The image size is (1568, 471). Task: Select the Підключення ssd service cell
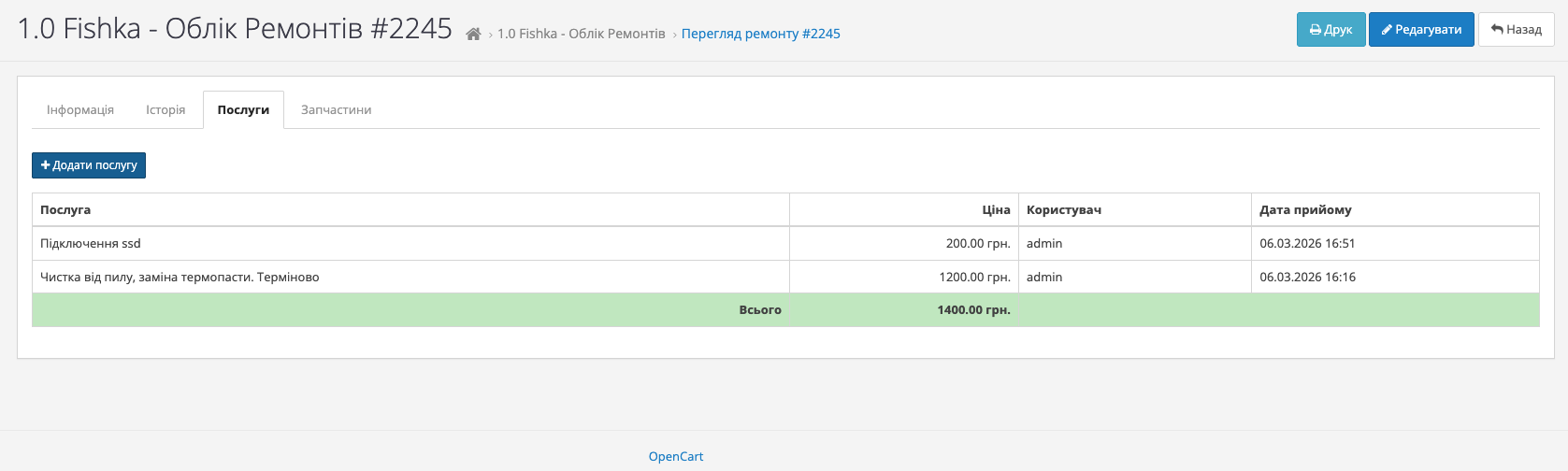pyautogui.click(x=410, y=243)
